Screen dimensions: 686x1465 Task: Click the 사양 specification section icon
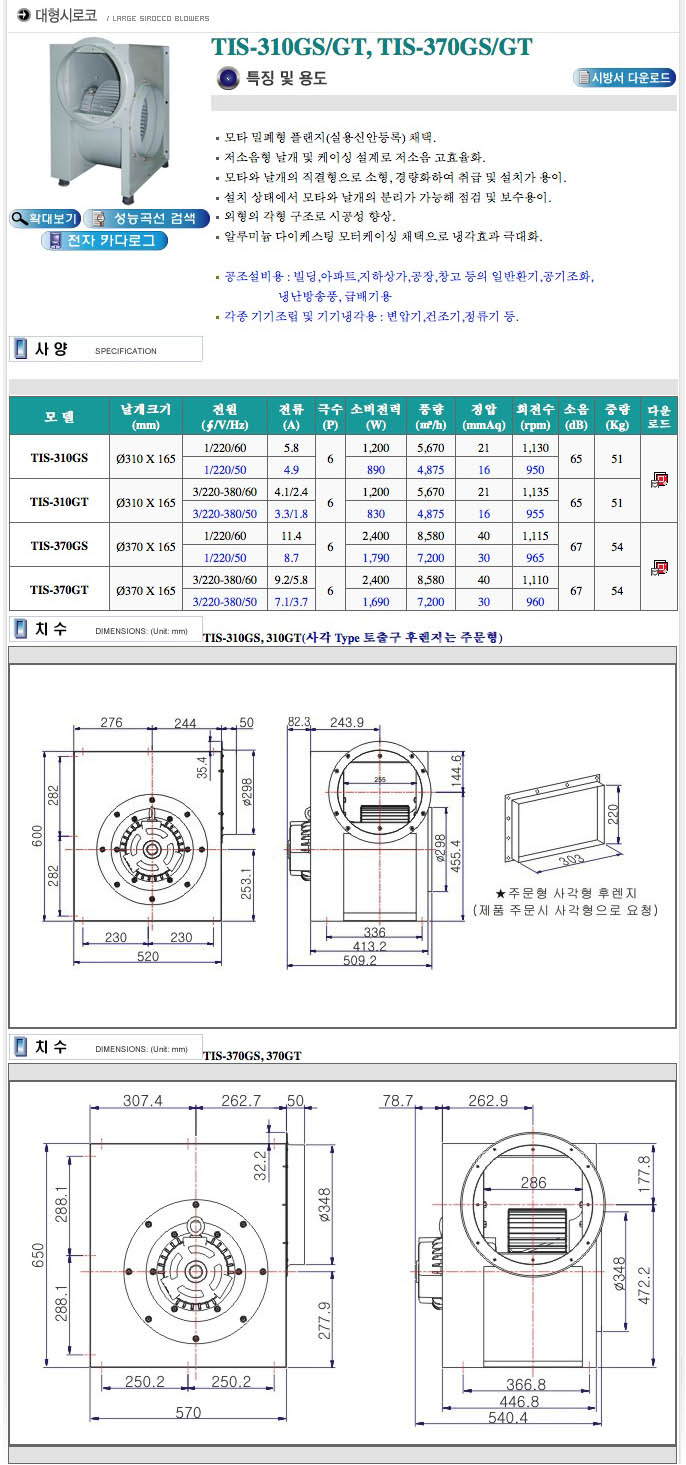pyautogui.click(x=20, y=349)
